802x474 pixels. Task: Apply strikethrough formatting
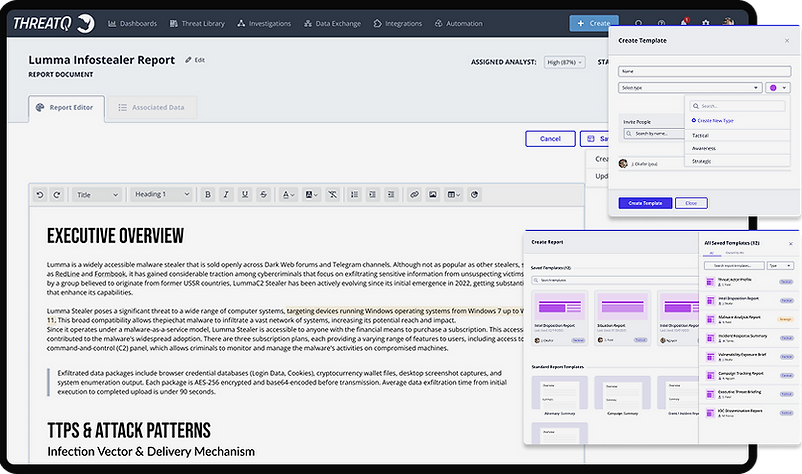point(263,195)
